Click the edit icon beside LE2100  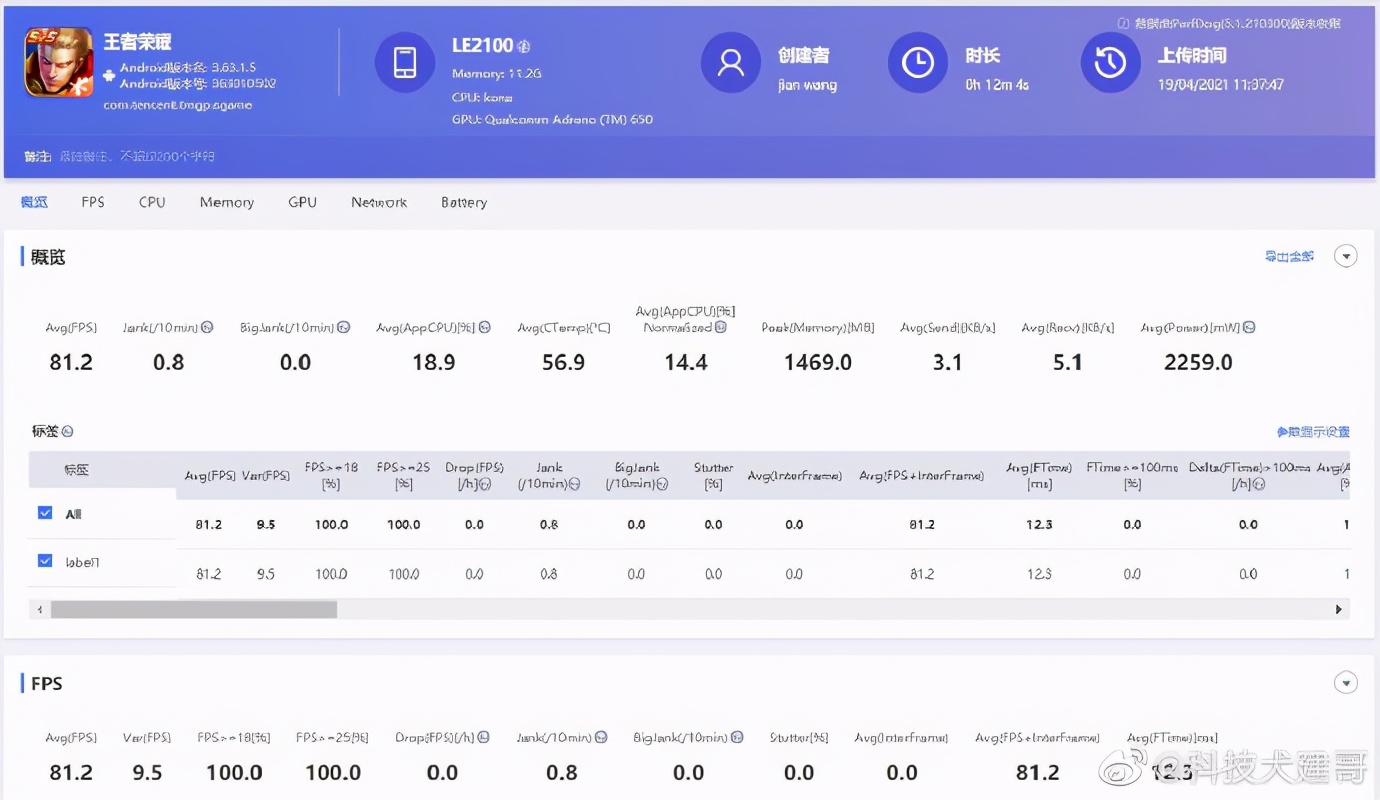(x=524, y=47)
